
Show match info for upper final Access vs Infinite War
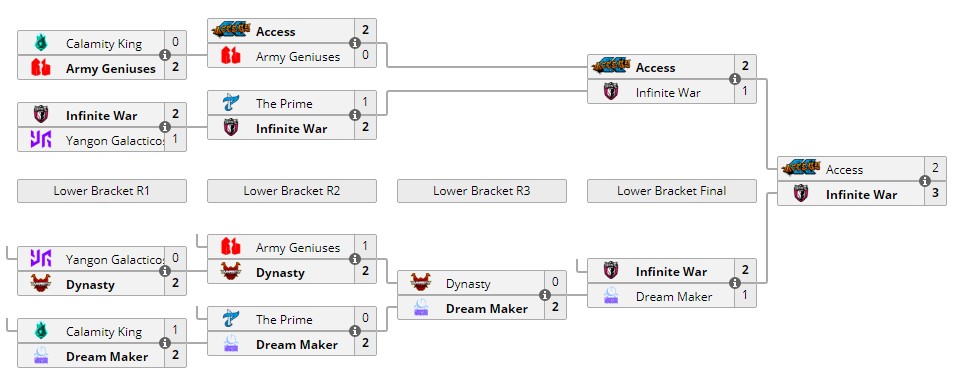click(x=735, y=79)
